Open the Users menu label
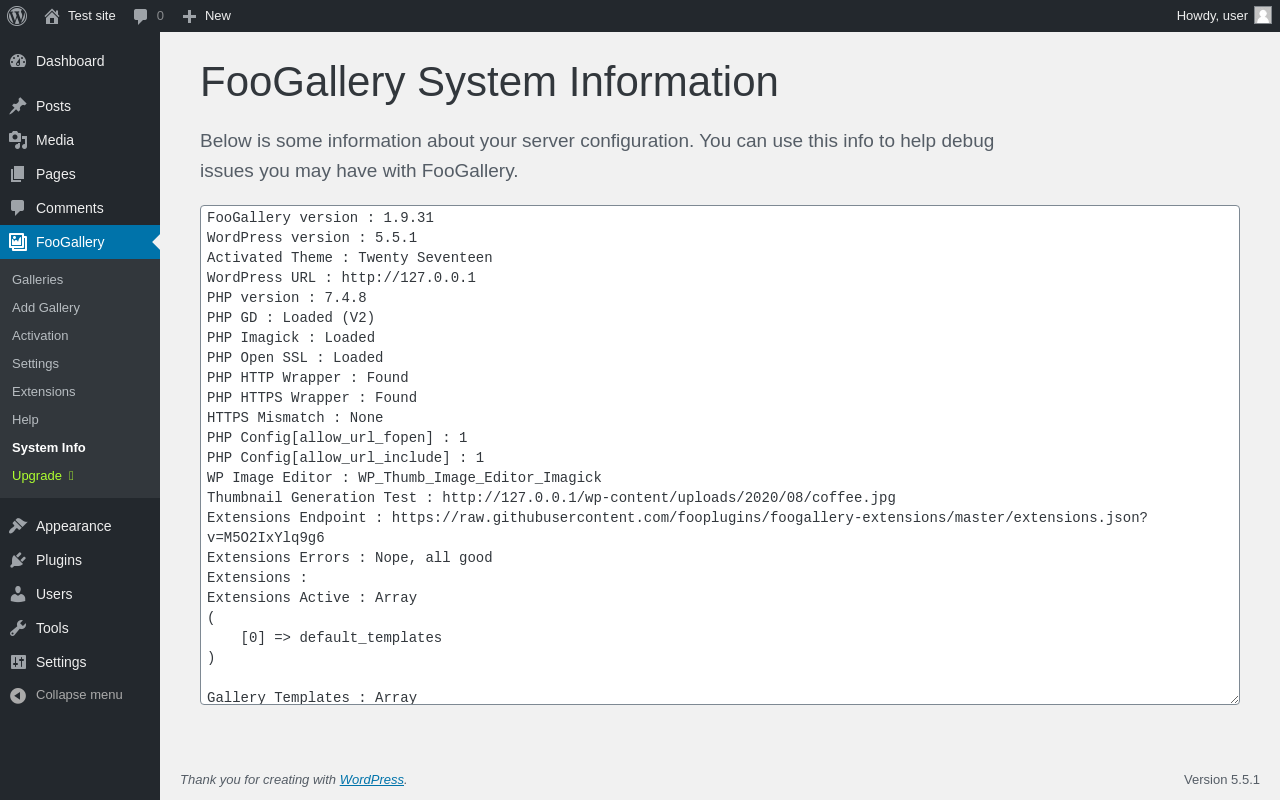 coord(54,594)
